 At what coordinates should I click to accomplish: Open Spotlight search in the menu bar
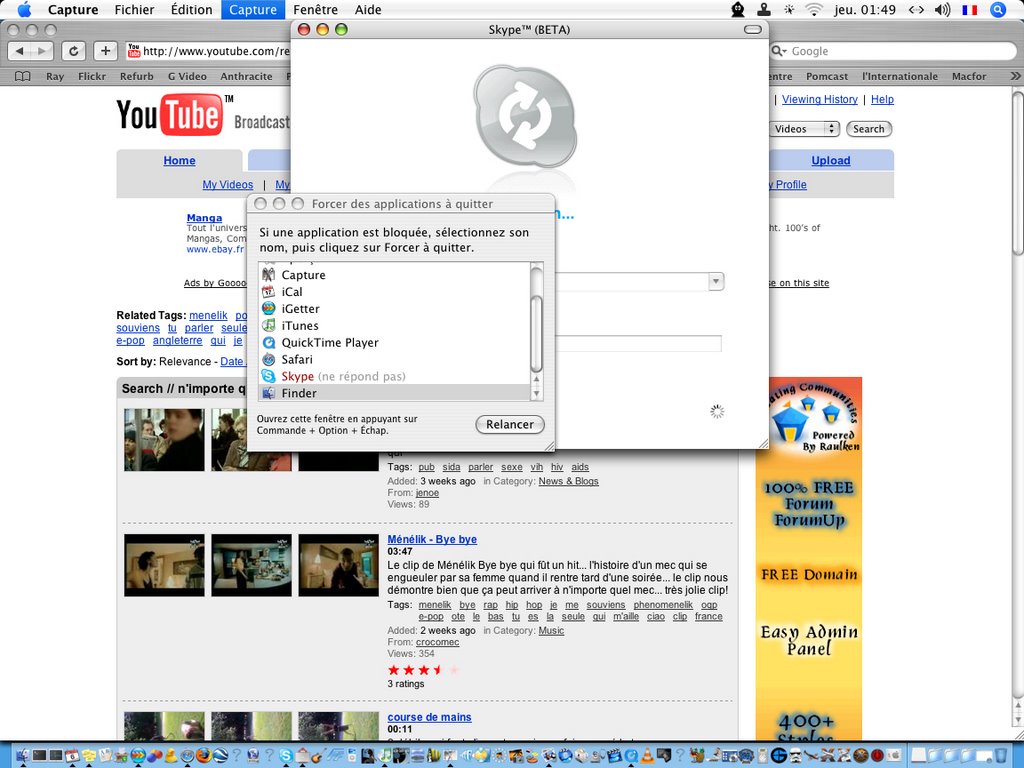998,10
